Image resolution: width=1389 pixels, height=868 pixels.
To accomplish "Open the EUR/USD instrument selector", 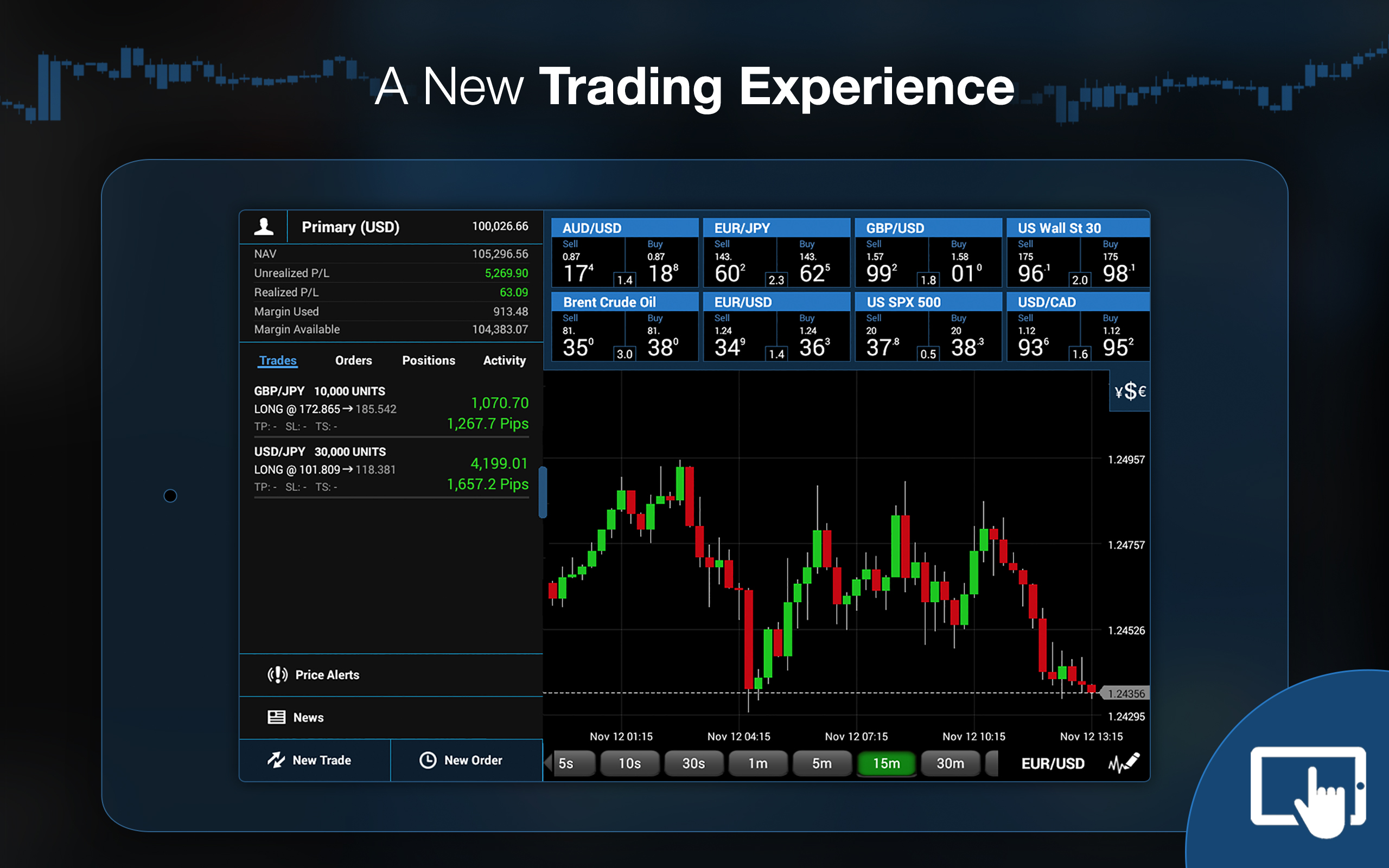I will point(1052,763).
